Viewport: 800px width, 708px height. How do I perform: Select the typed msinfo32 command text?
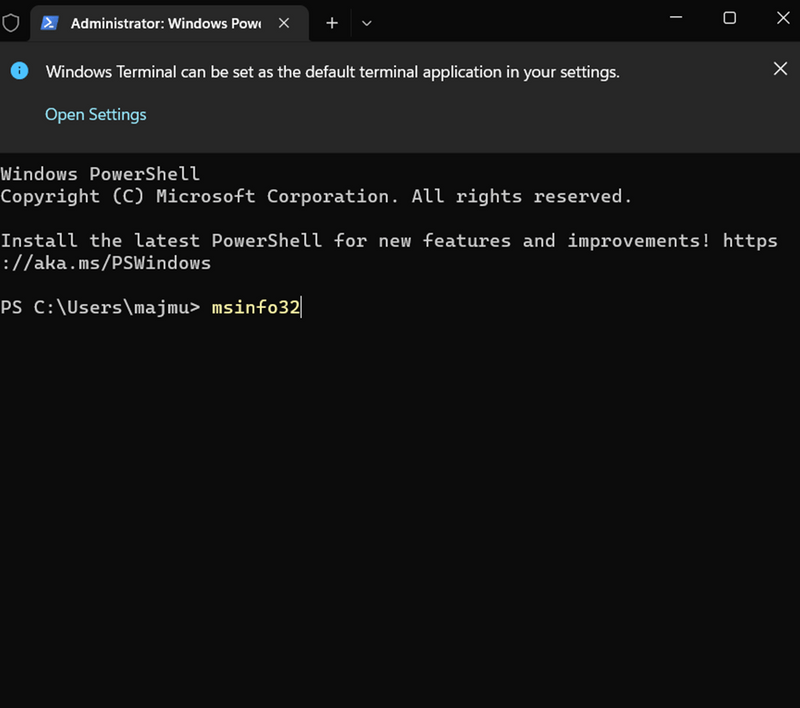255,307
